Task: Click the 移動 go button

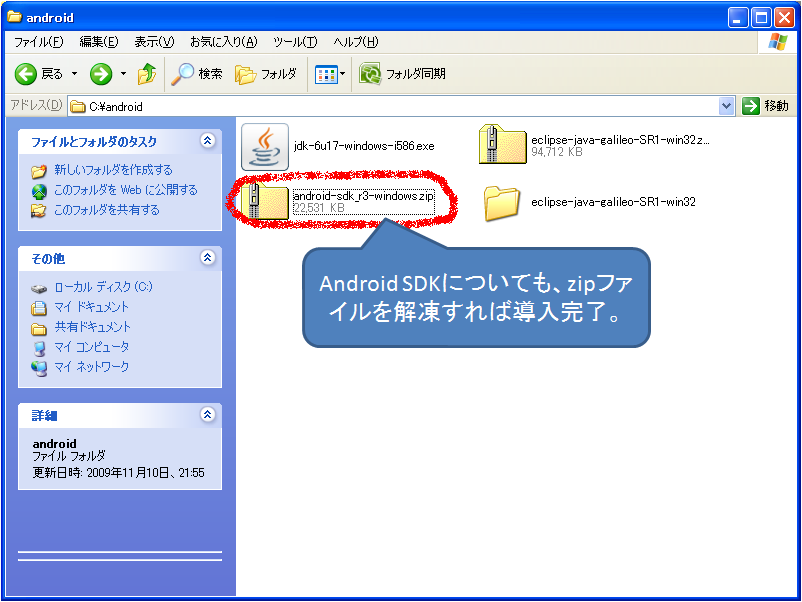Action: point(766,106)
